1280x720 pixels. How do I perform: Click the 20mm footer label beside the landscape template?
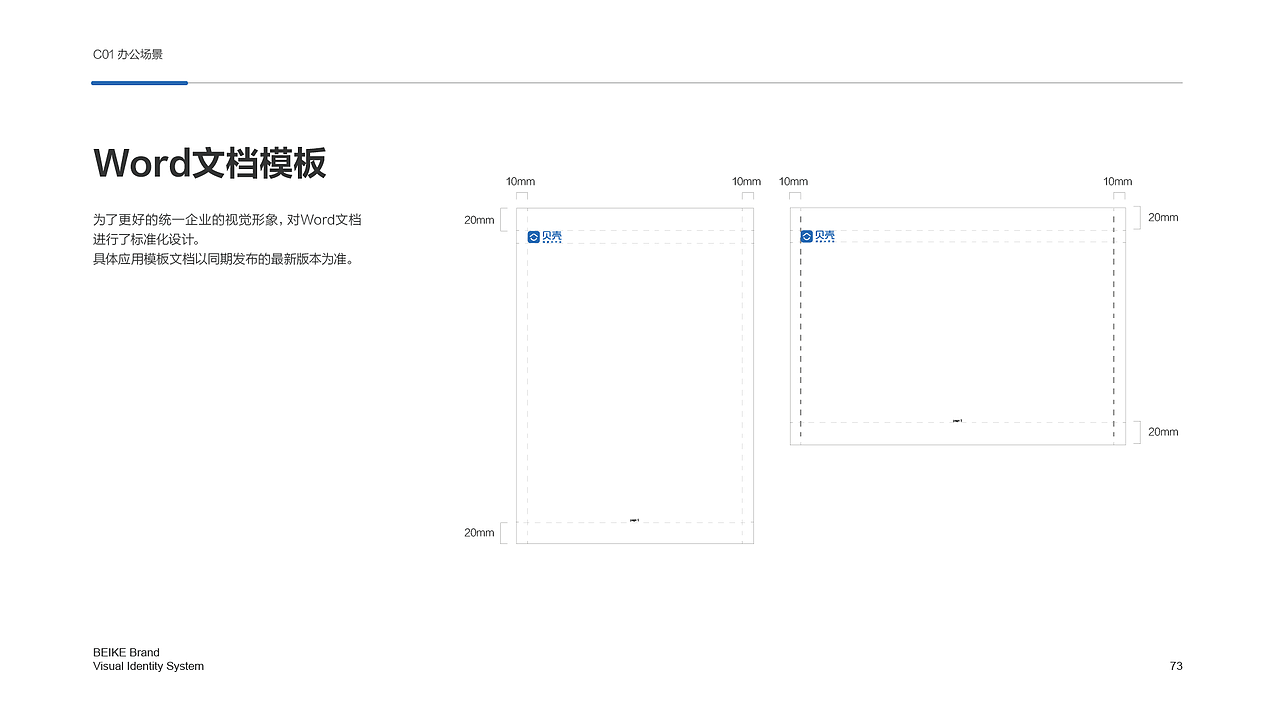(x=1163, y=432)
